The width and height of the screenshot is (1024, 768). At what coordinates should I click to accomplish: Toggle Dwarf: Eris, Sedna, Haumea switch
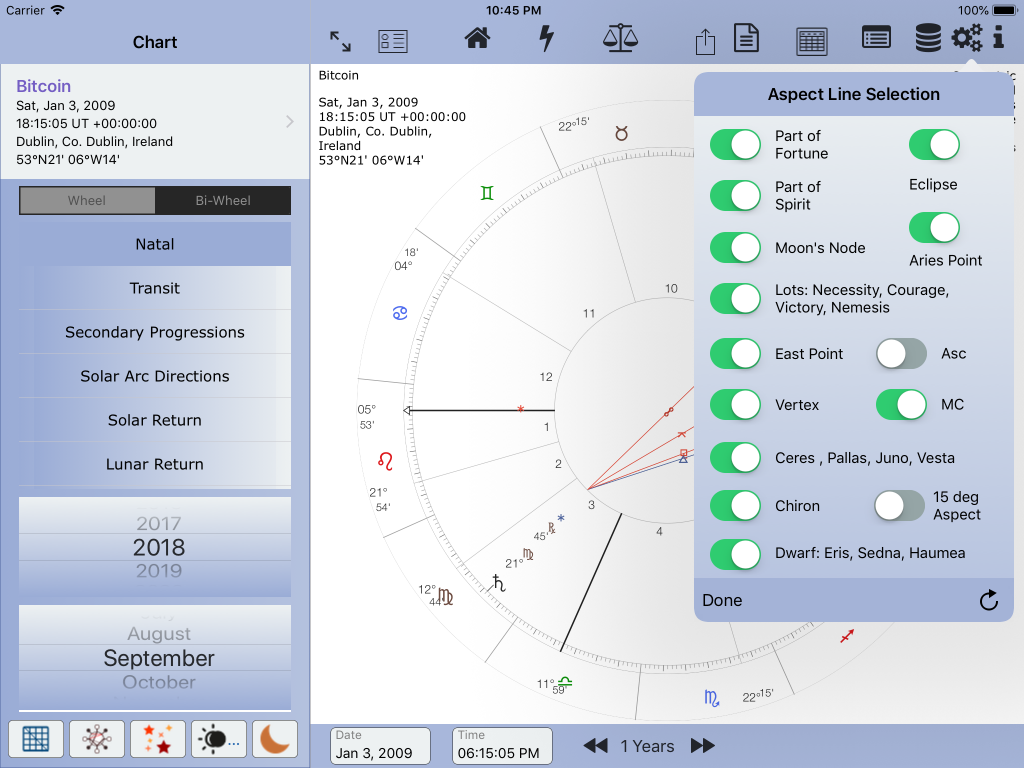tap(735, 554)
